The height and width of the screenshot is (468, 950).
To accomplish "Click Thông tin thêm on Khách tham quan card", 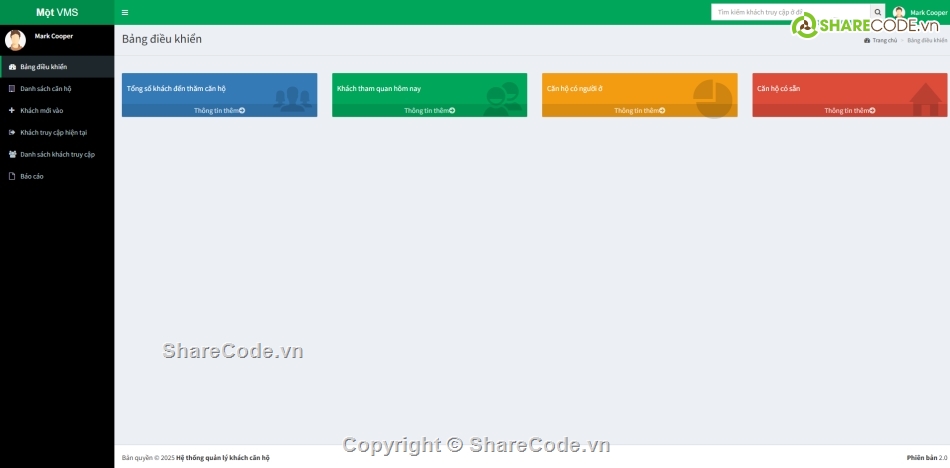I will [430, 110].
